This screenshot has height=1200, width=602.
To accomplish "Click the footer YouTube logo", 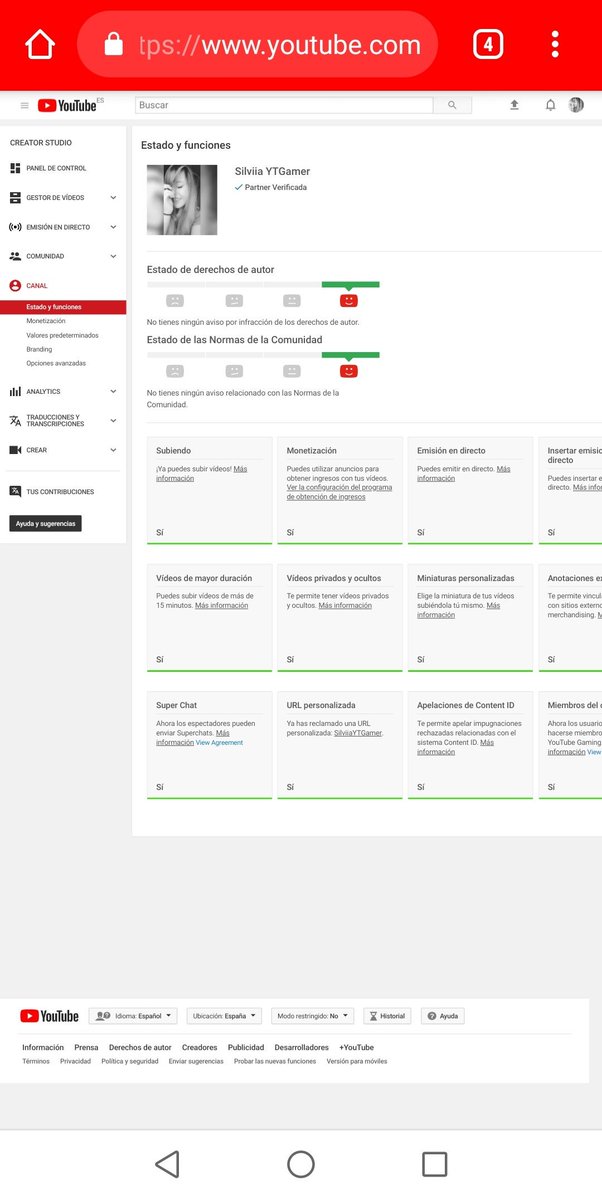I will coord(49,1016).
